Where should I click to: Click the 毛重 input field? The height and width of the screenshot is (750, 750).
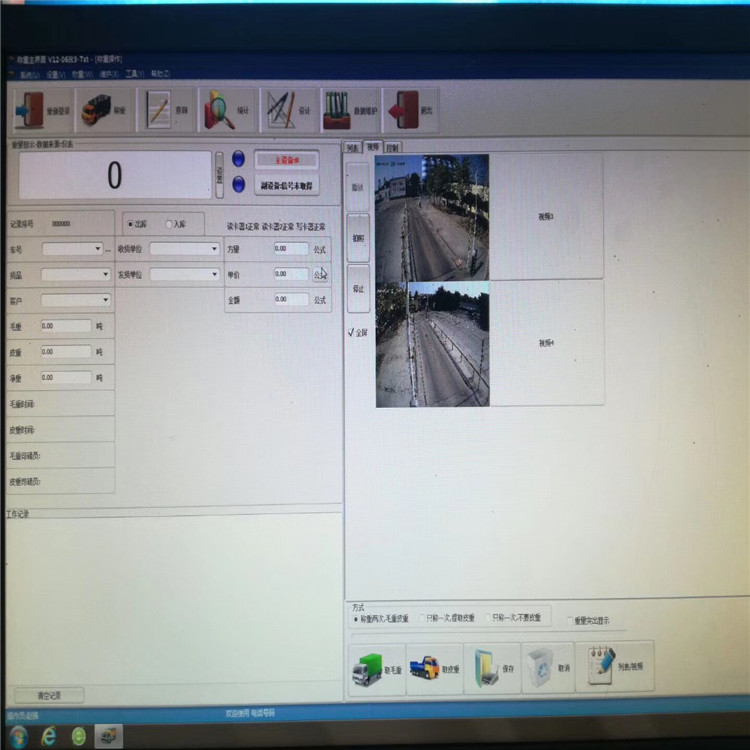(66, 326)
